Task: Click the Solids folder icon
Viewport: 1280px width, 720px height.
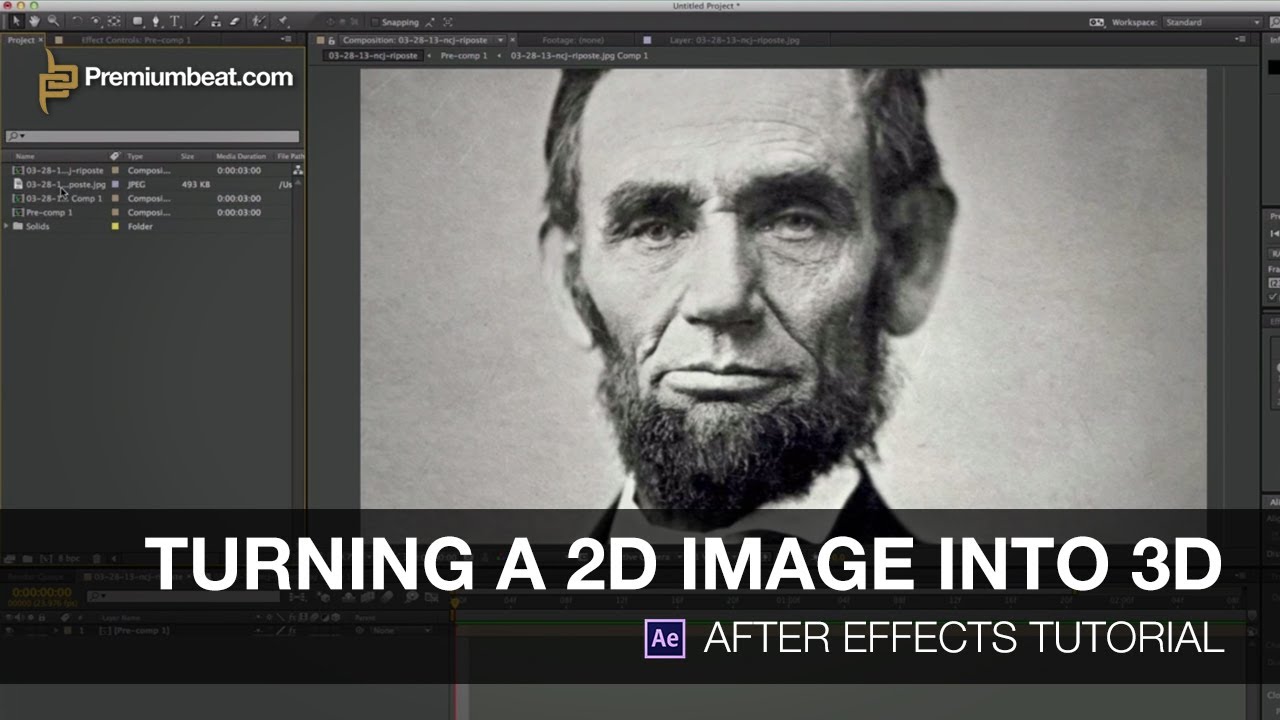Action: 18,227
